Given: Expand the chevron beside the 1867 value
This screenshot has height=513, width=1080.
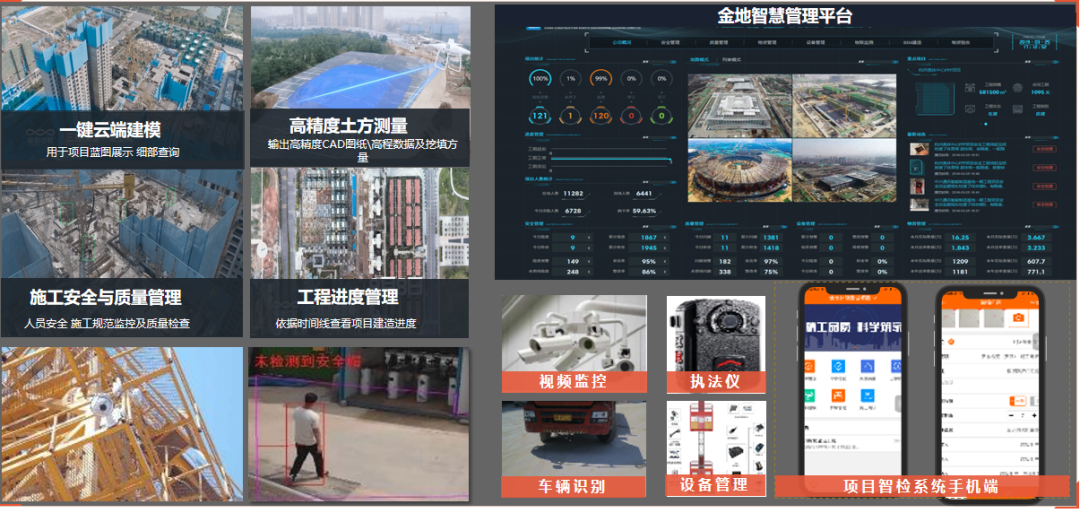Looking at the screenshot, I should click(x=666, y=238).
